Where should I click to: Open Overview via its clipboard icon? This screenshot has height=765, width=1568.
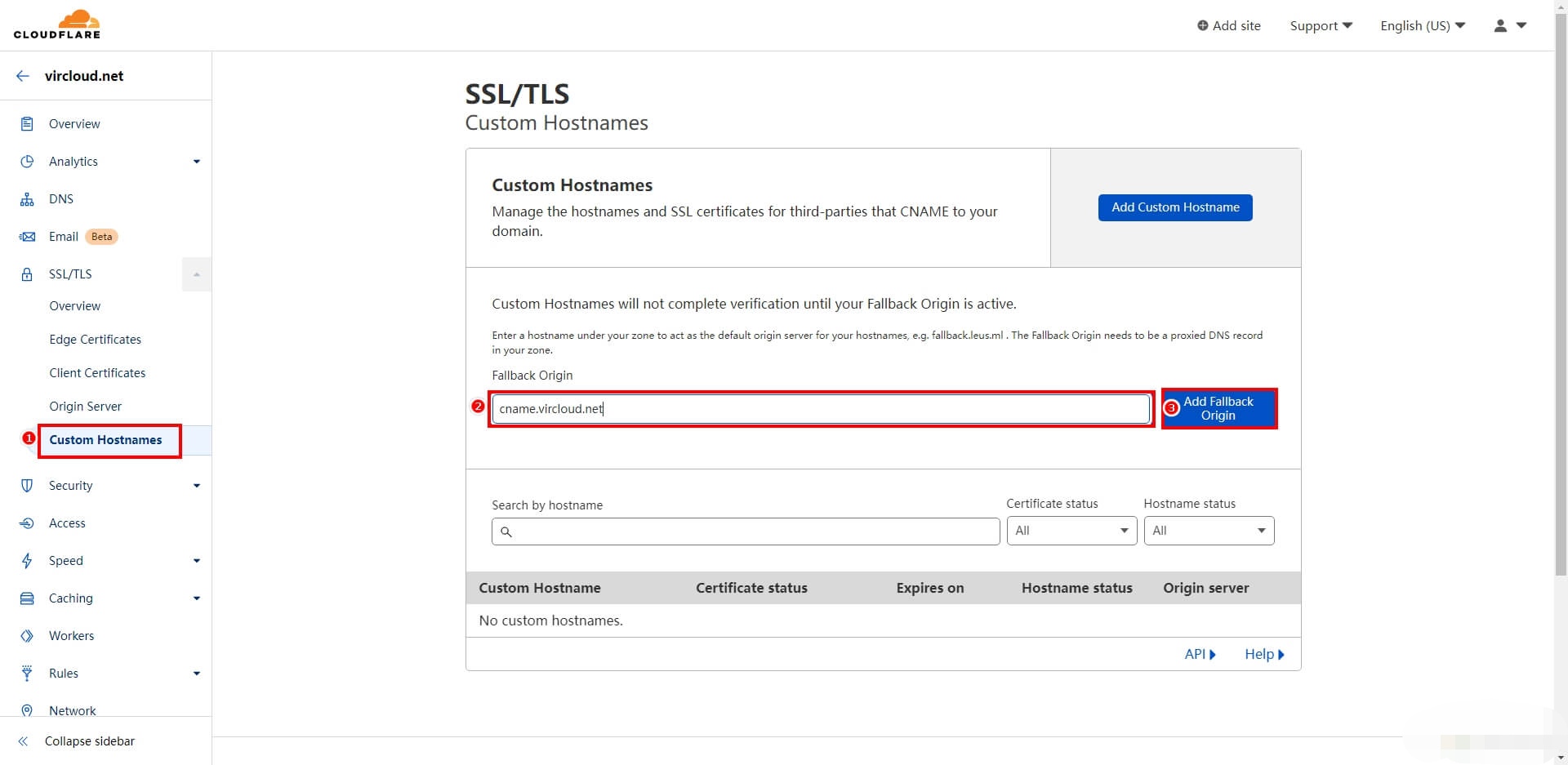click(x=27, y=124)
